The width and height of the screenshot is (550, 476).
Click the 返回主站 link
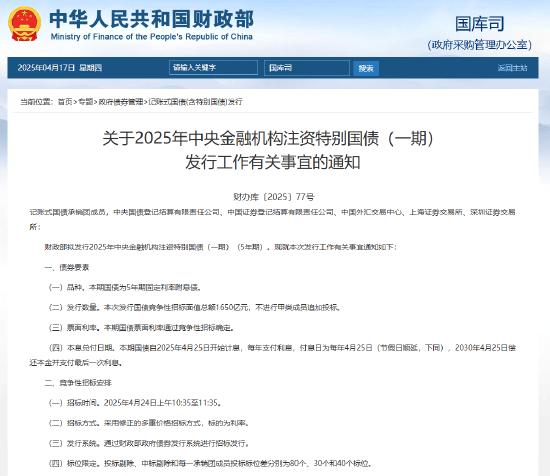[x=512, y=68]
